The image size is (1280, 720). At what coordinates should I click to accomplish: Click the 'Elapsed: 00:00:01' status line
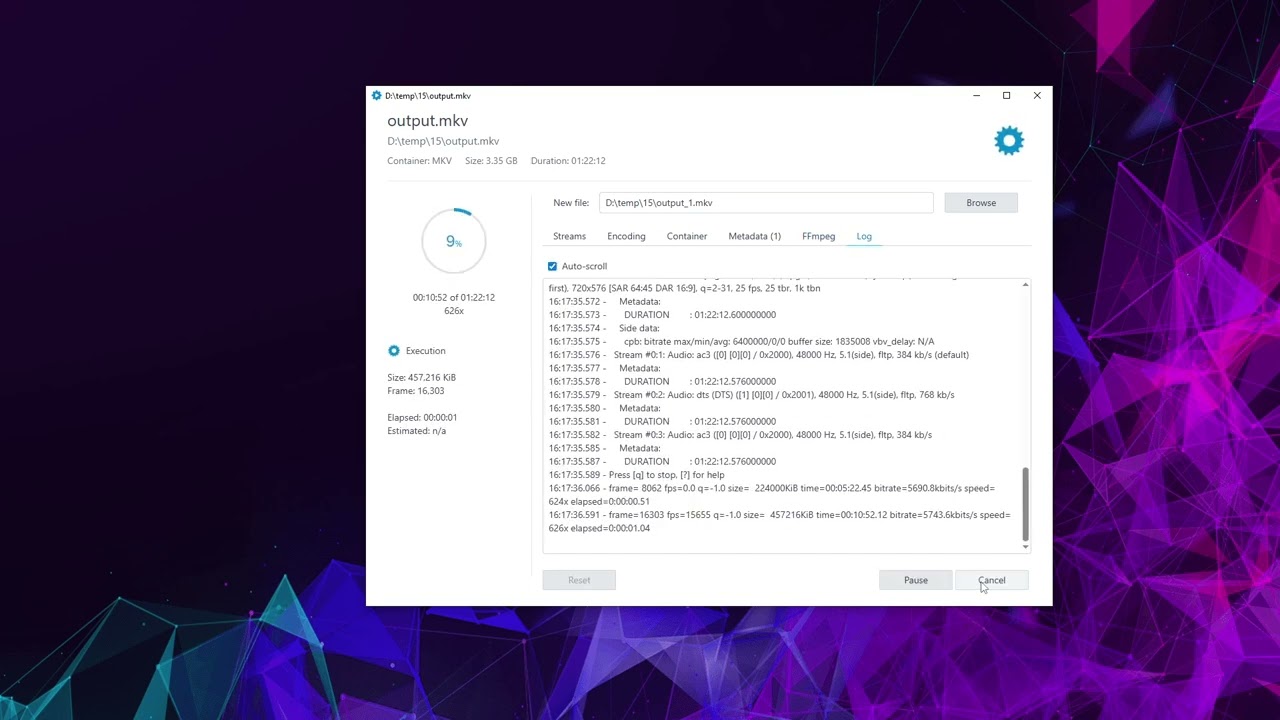click(x=422, y=417)
